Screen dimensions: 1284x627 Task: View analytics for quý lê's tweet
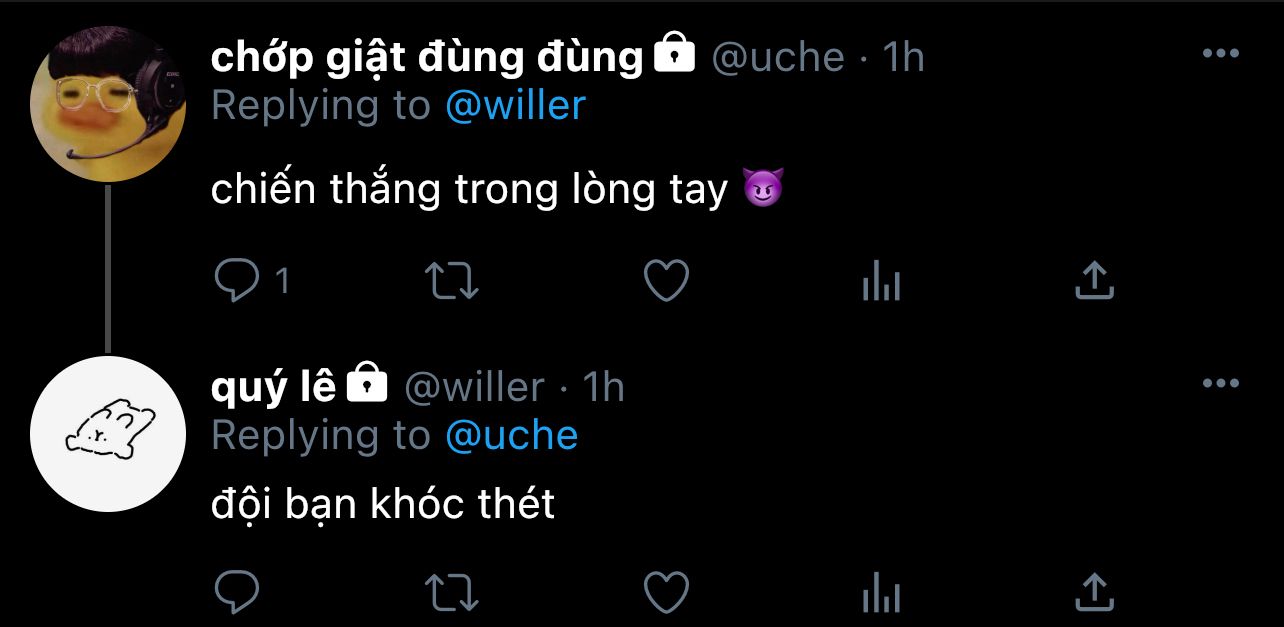coord(881,592)
